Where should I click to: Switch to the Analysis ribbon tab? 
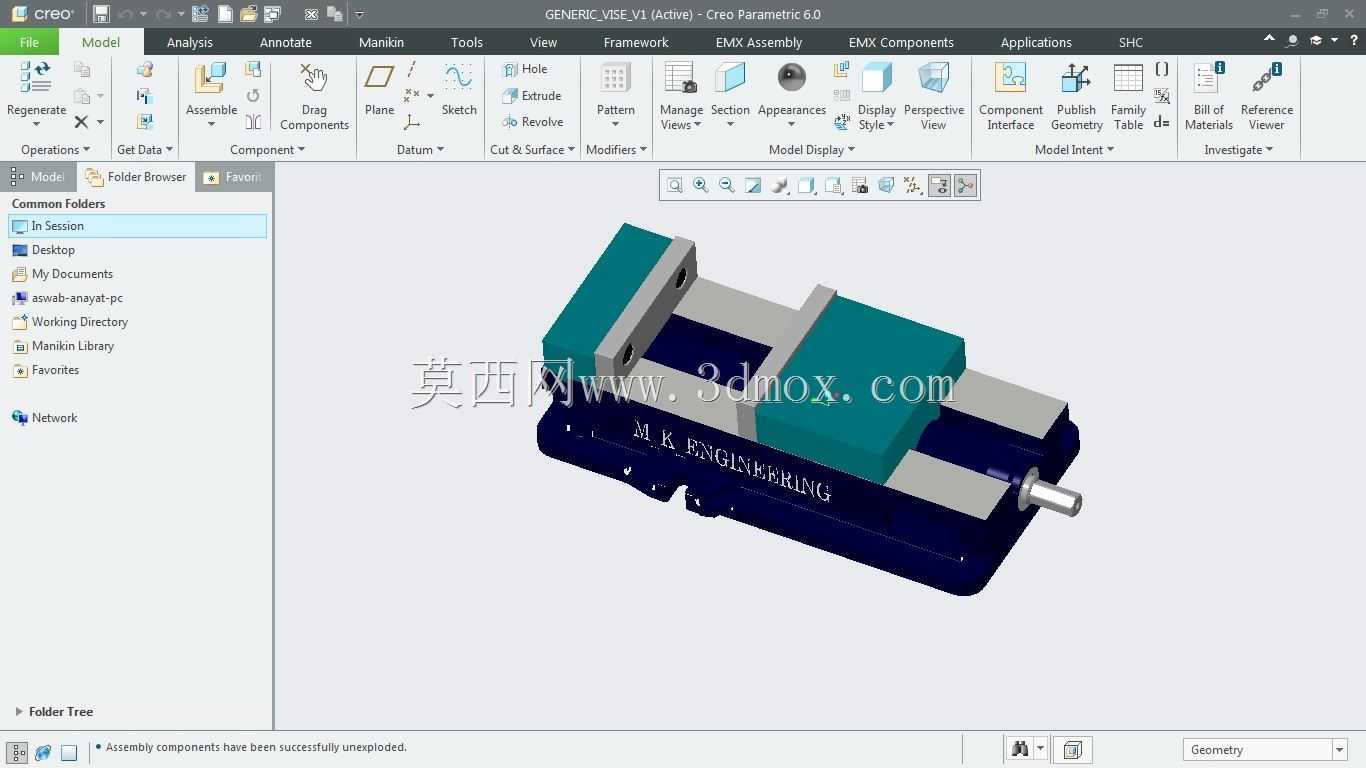(190, 42)
